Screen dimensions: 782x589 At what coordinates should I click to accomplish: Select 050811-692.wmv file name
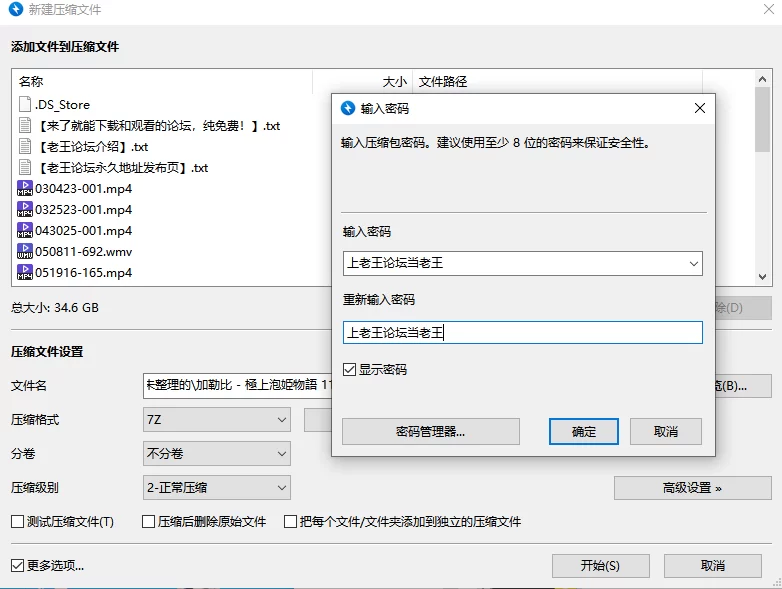point(83,251)
